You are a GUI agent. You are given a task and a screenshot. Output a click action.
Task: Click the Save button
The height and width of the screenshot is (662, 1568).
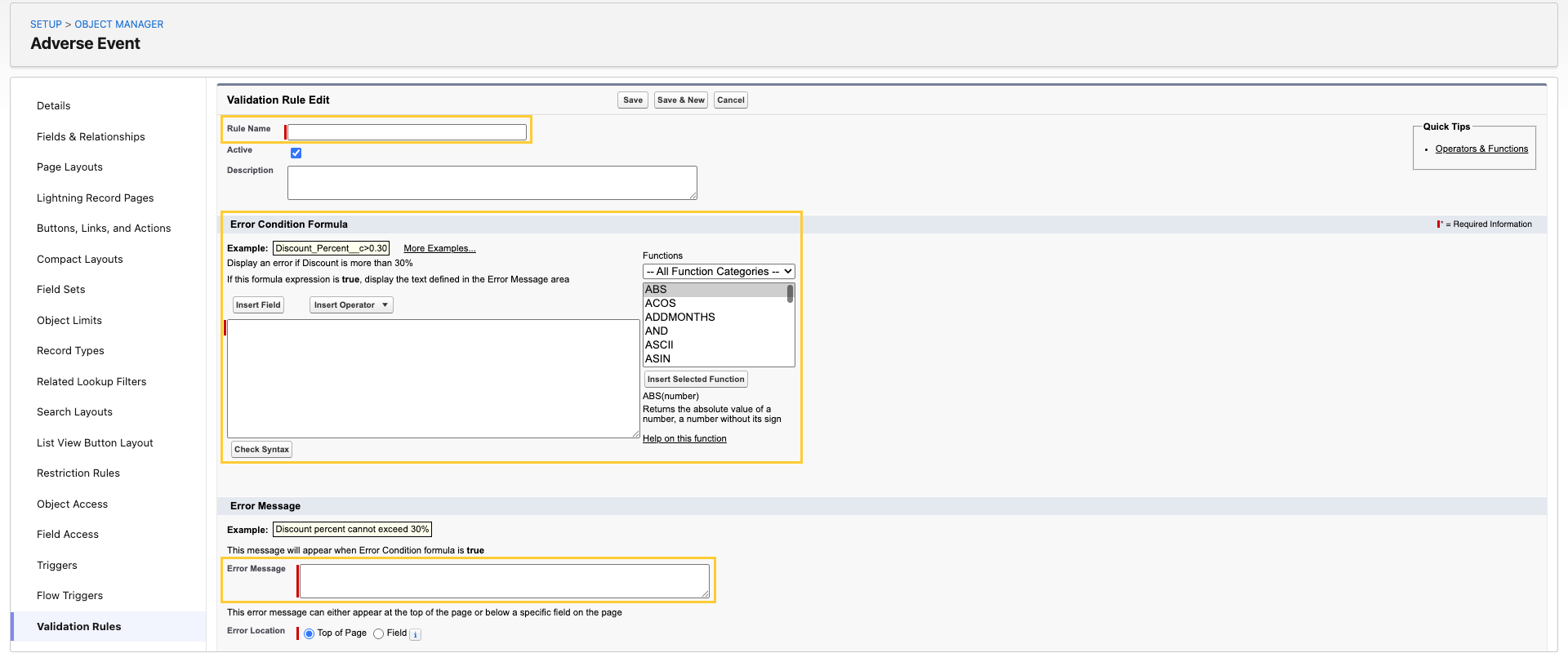point(633,100)
